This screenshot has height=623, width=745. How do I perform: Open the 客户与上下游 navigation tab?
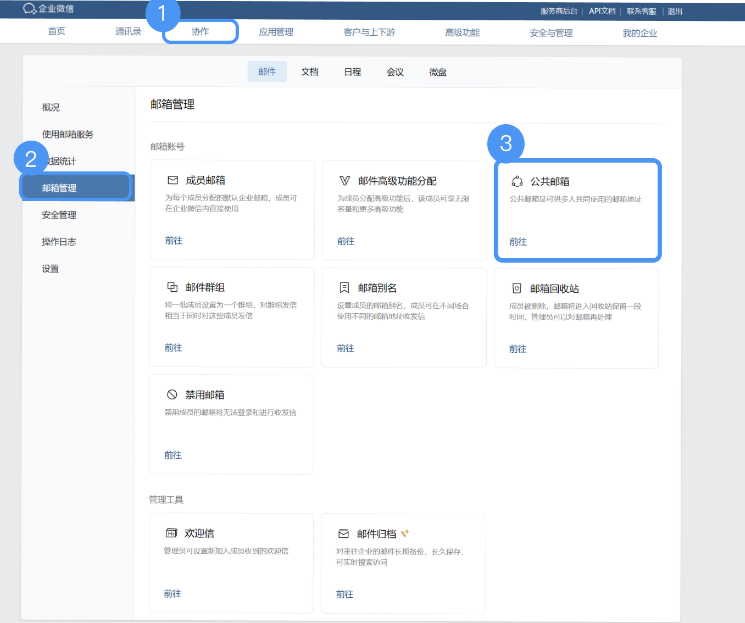pyautogui.click(x=369, y=32)
